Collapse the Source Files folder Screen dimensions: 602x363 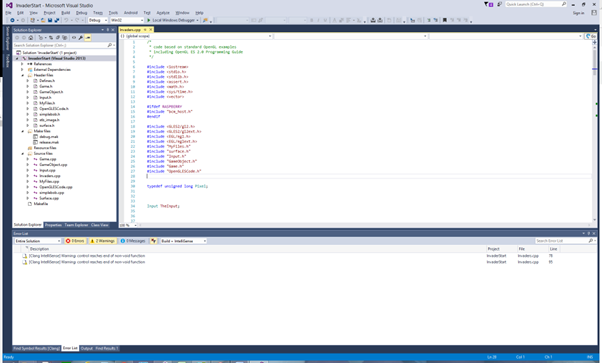[22, 153]
